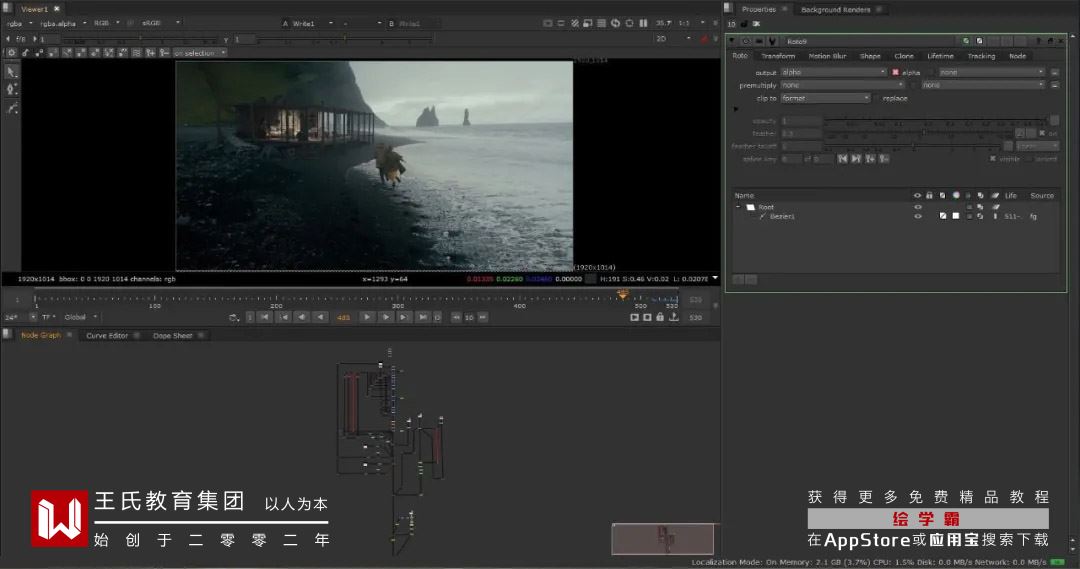
Task: Click the node graph minimap thumbnail
Action: [663, 539]
